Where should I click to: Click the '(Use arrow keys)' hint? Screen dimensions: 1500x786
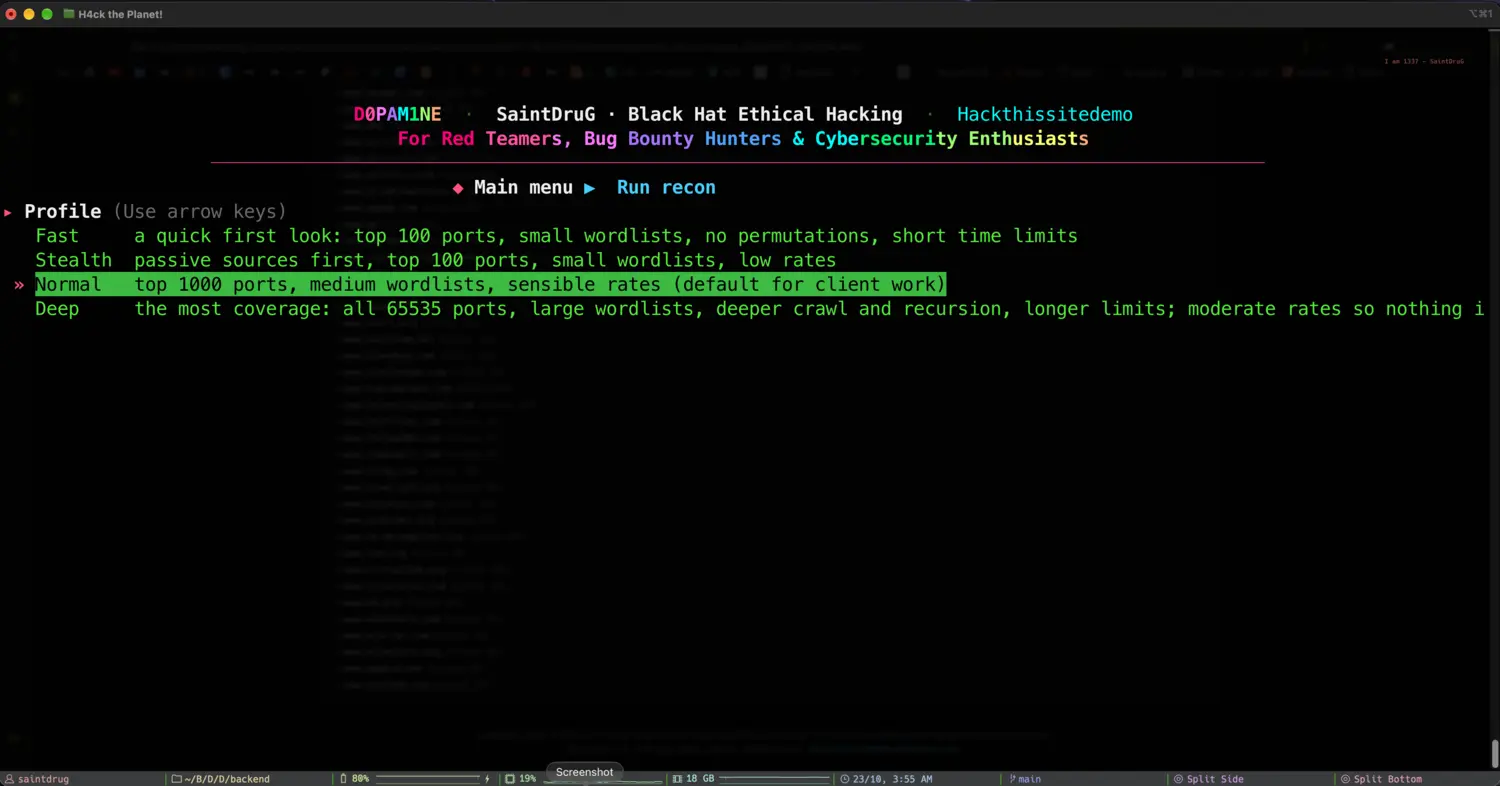click(200, 212)
